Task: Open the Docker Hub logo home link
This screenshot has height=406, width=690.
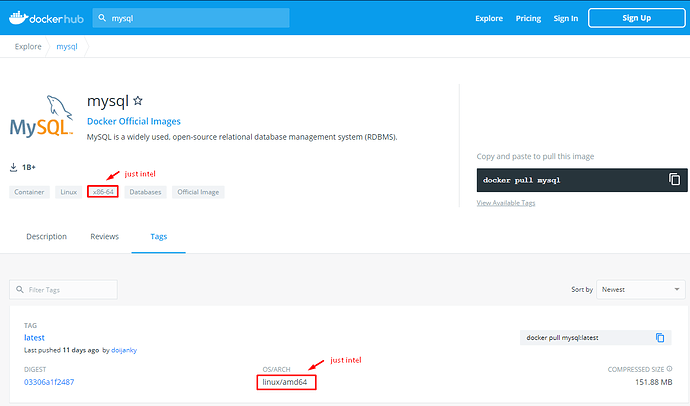Action: (x=46, y=18)
